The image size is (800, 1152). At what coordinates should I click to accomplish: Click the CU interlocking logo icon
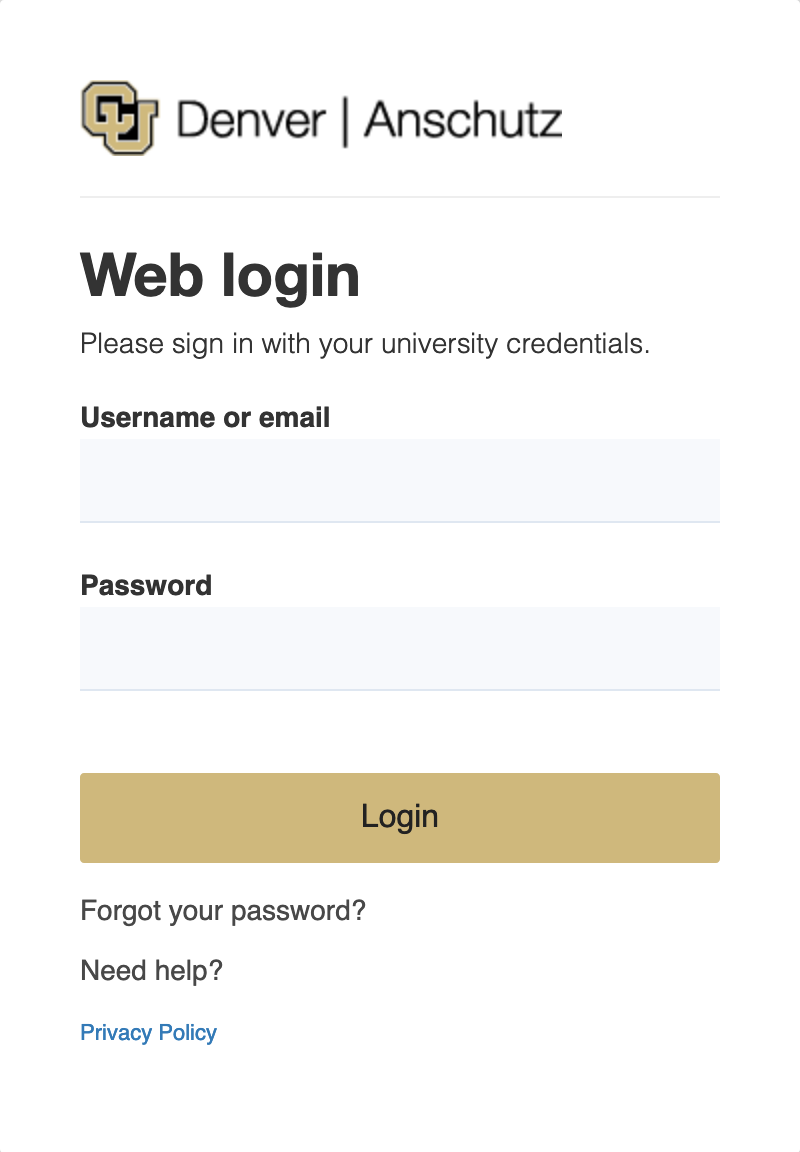coord(120,118)
